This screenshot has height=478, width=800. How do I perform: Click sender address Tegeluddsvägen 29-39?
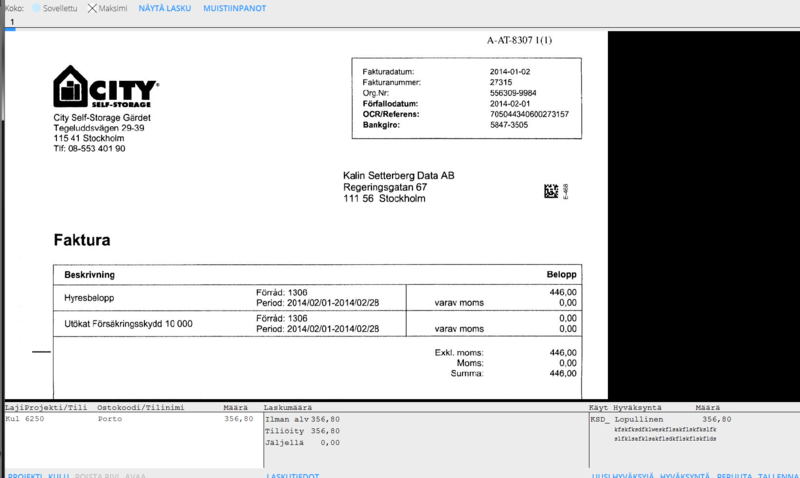[98, 128]
